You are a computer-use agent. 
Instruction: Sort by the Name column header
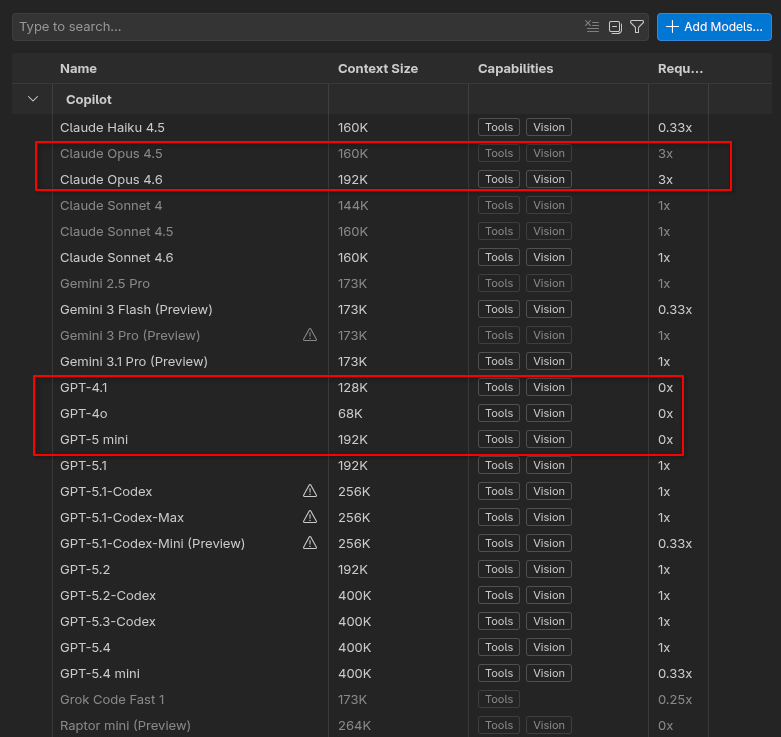pyautogui.click(x=78, y=69)
